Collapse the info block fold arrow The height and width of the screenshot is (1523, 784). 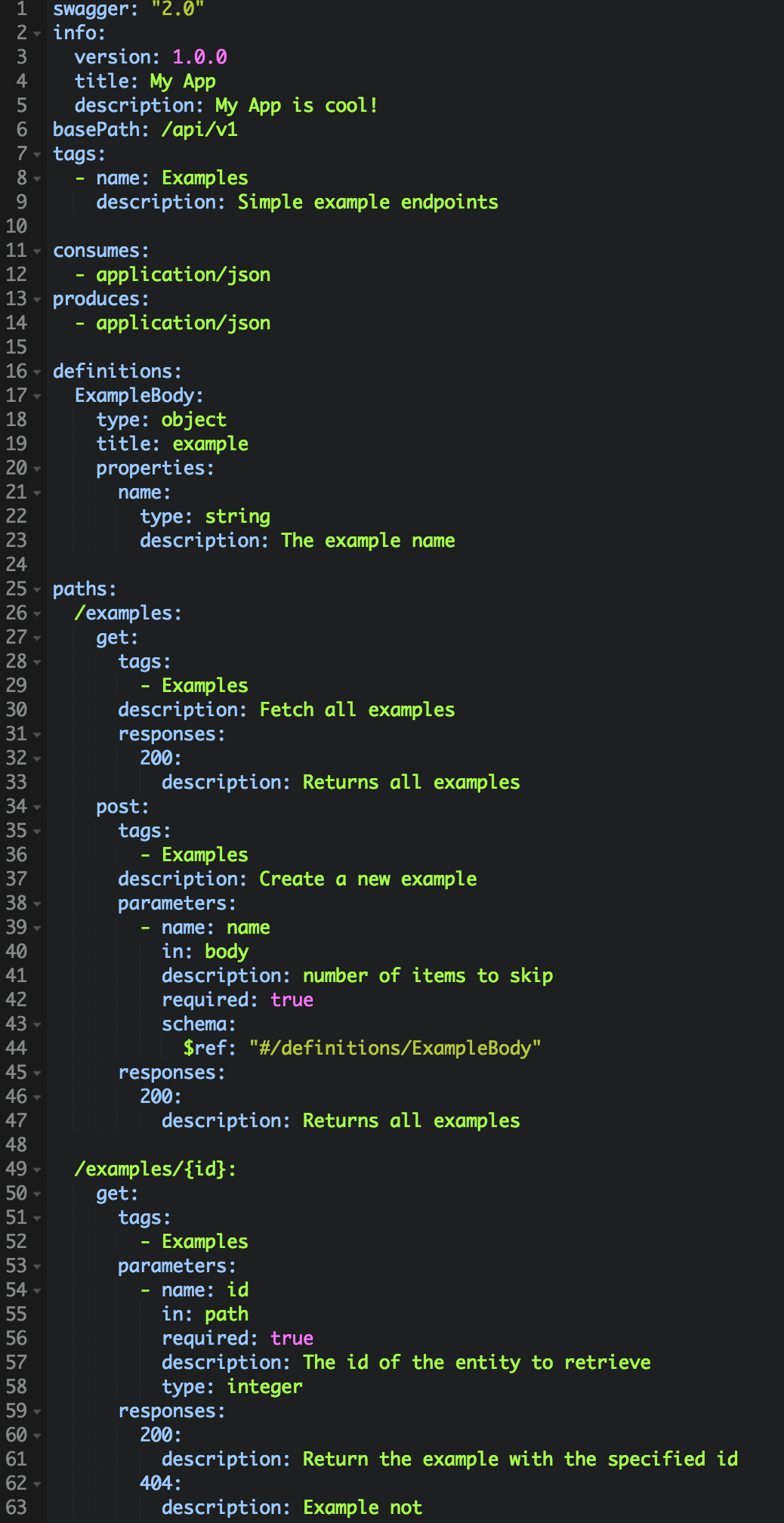point(37,33)
